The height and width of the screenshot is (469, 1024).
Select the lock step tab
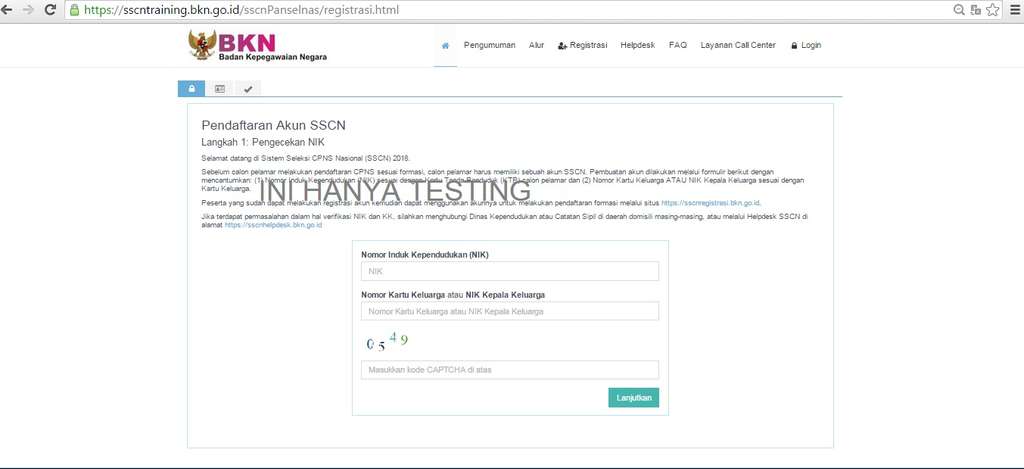tap(191, 89)
